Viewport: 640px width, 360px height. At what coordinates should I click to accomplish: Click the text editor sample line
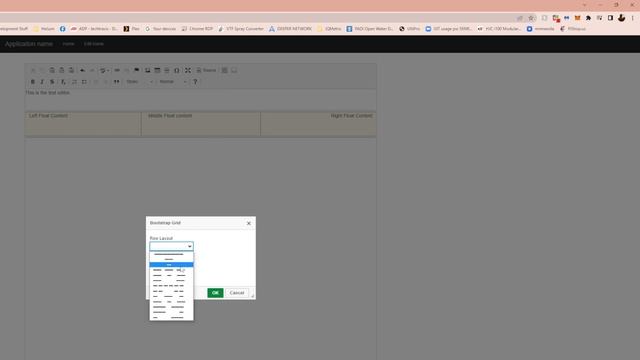[48, 93]
